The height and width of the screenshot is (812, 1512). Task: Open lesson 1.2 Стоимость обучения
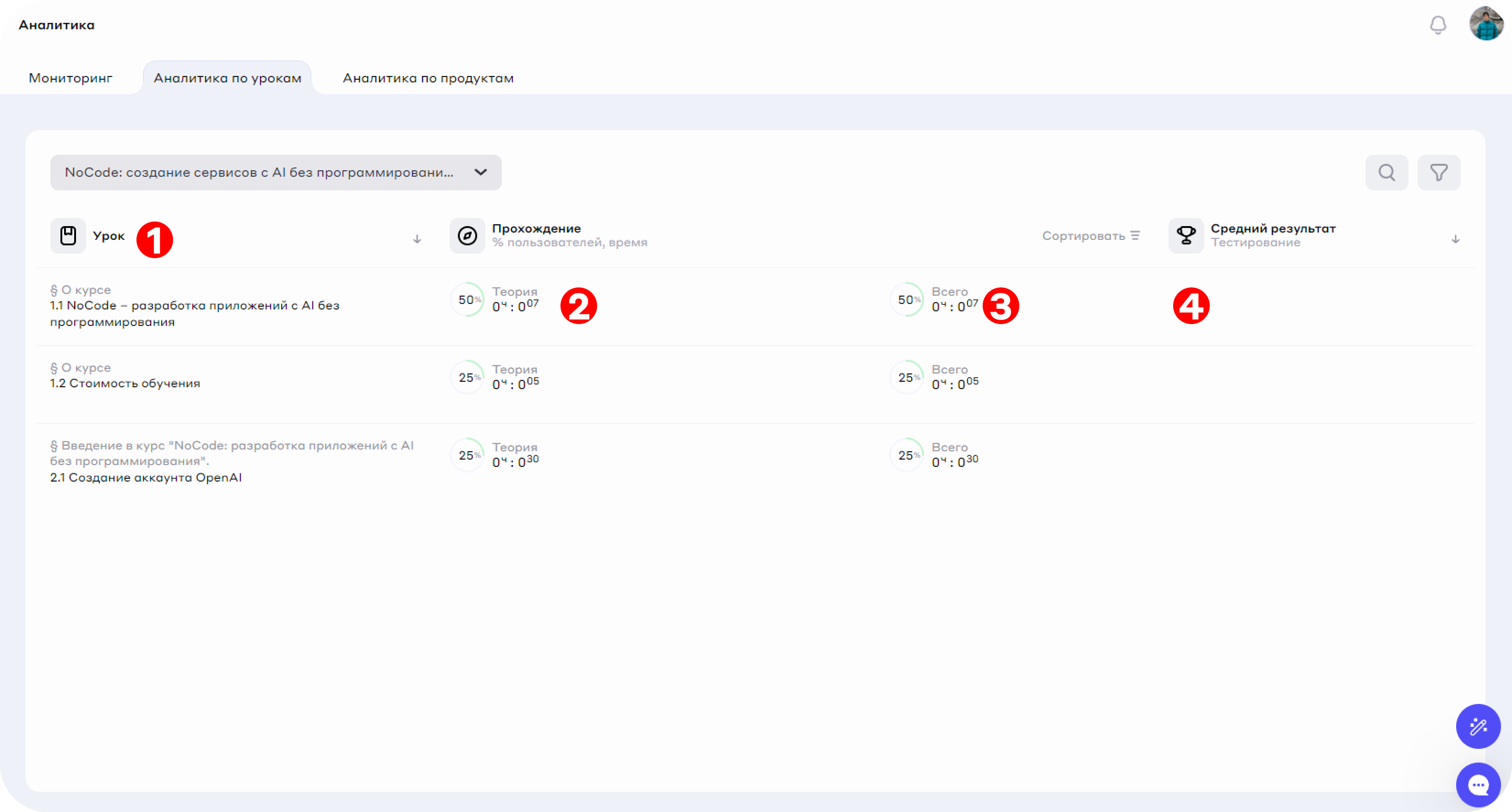pos(125,383)
